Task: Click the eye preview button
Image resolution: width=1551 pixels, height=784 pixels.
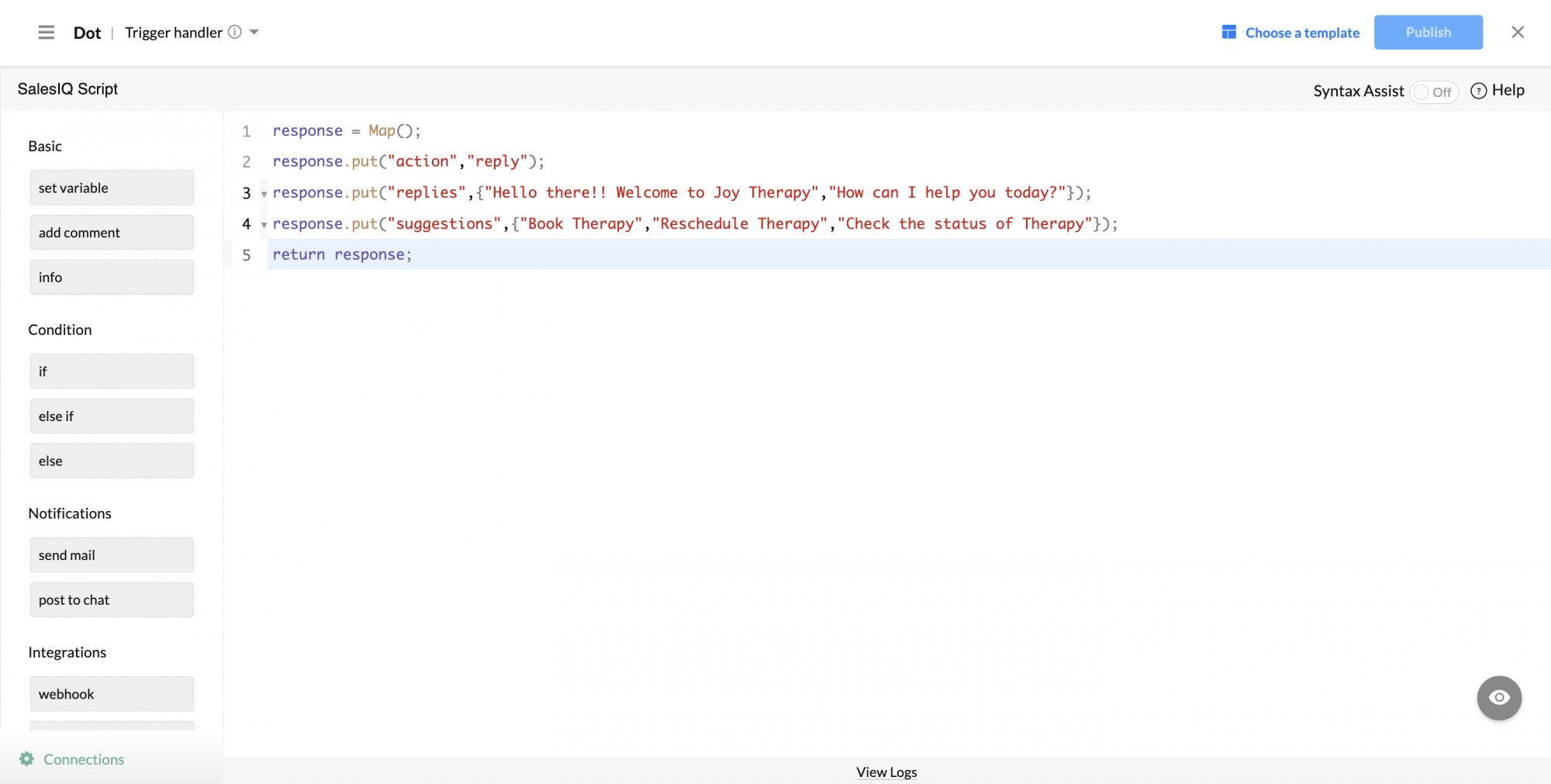Action: [1499, 698]
